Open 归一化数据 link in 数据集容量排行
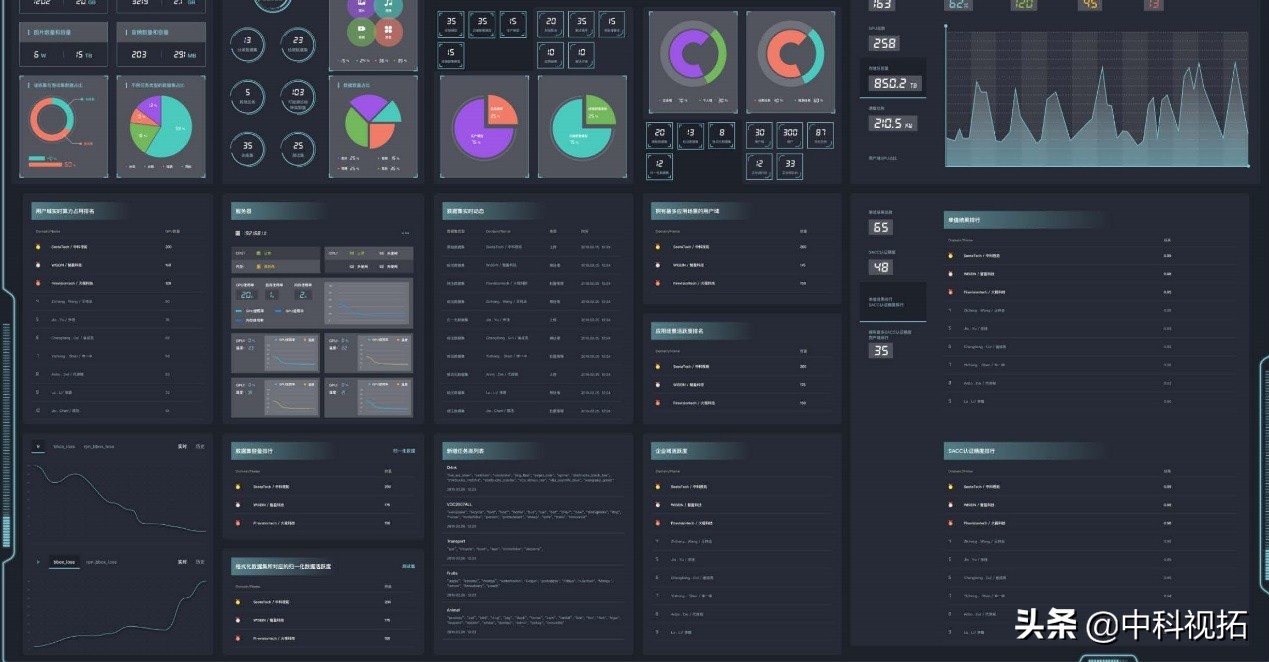Viewport: 1269px width, 662px height. (404, 451)
